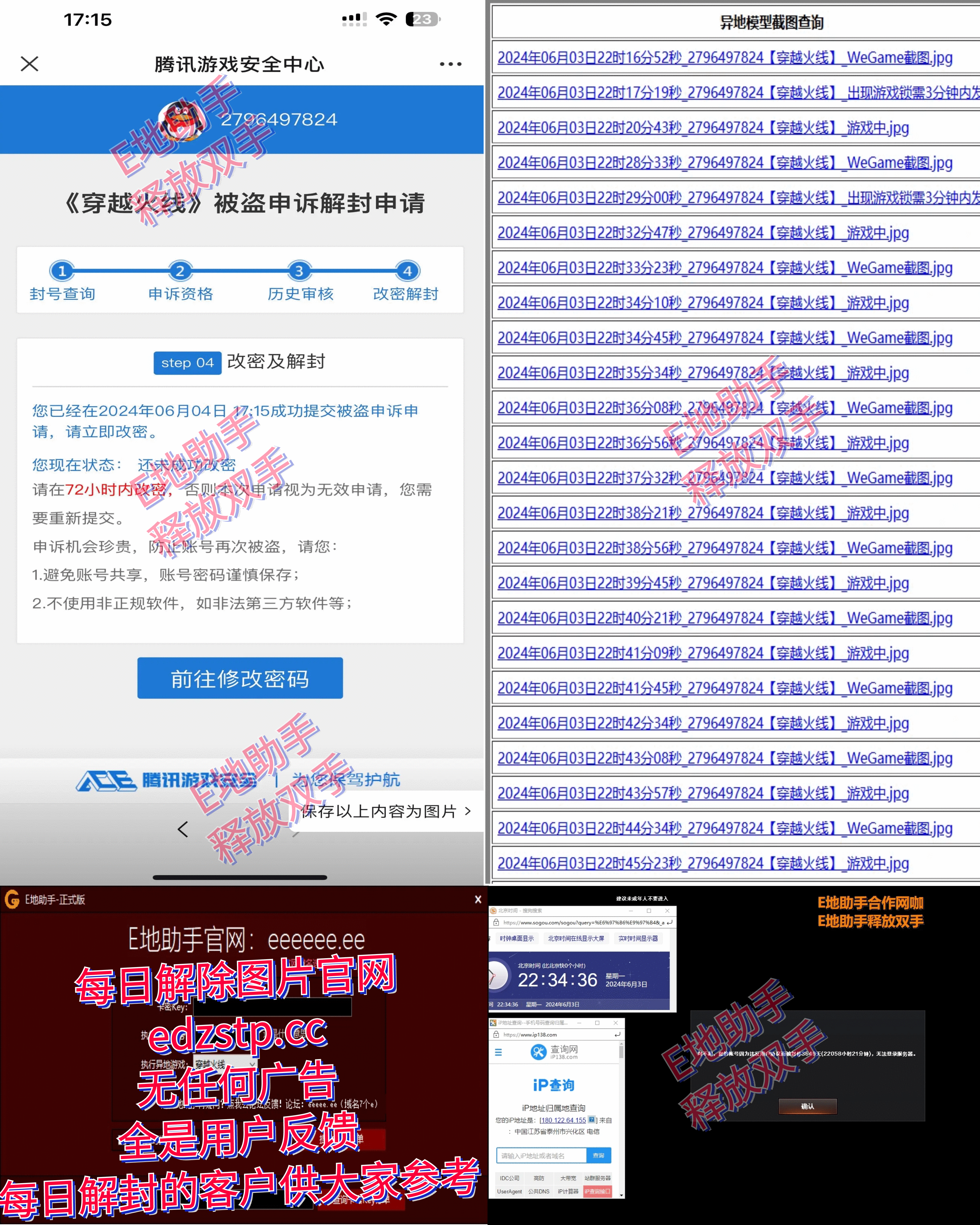
Task: Select the 时钟桌面显示 tab
Action: (x=516, y=939)
